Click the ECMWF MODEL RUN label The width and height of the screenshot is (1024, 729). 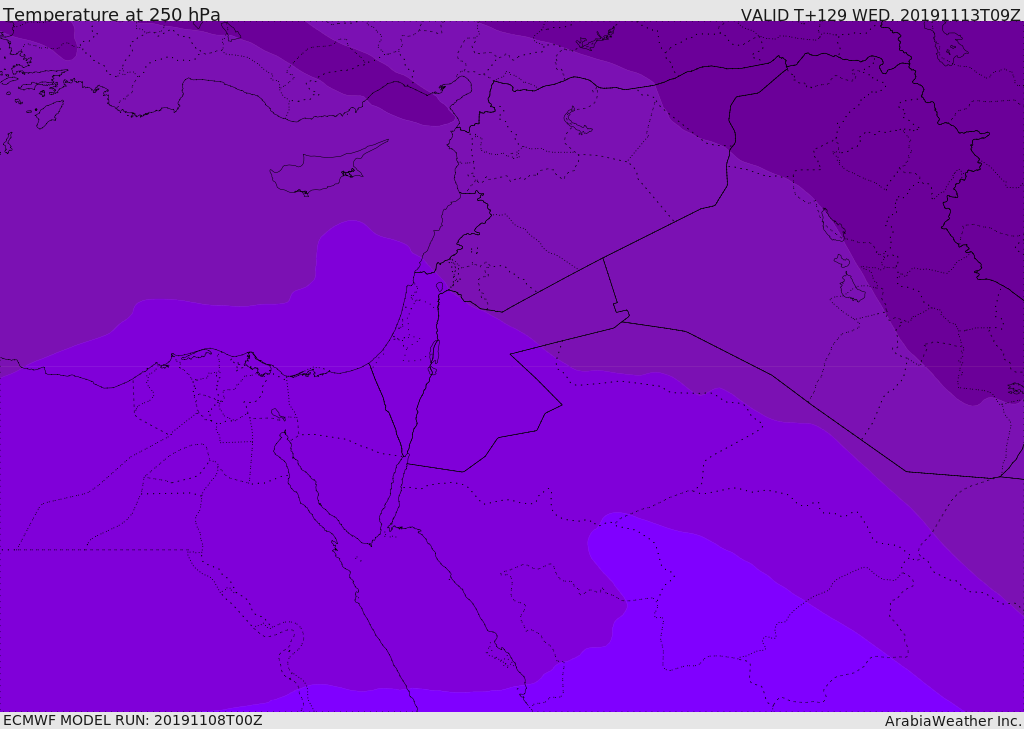[132, 720]
